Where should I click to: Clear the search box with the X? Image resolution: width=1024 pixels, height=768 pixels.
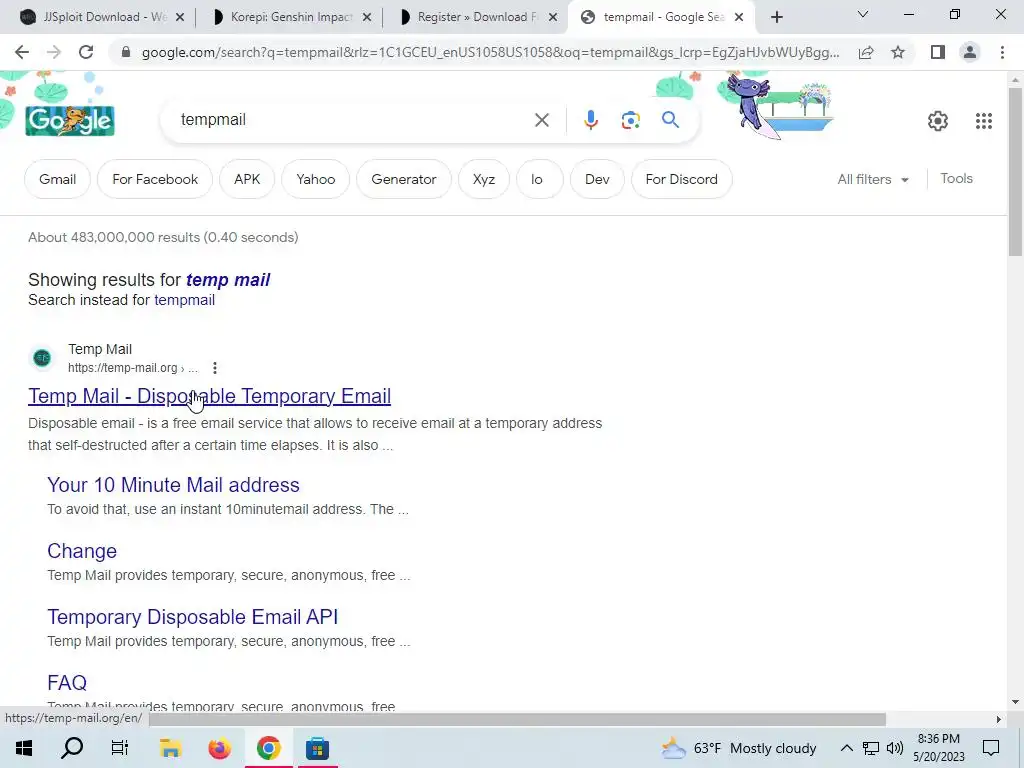point(541,120)
